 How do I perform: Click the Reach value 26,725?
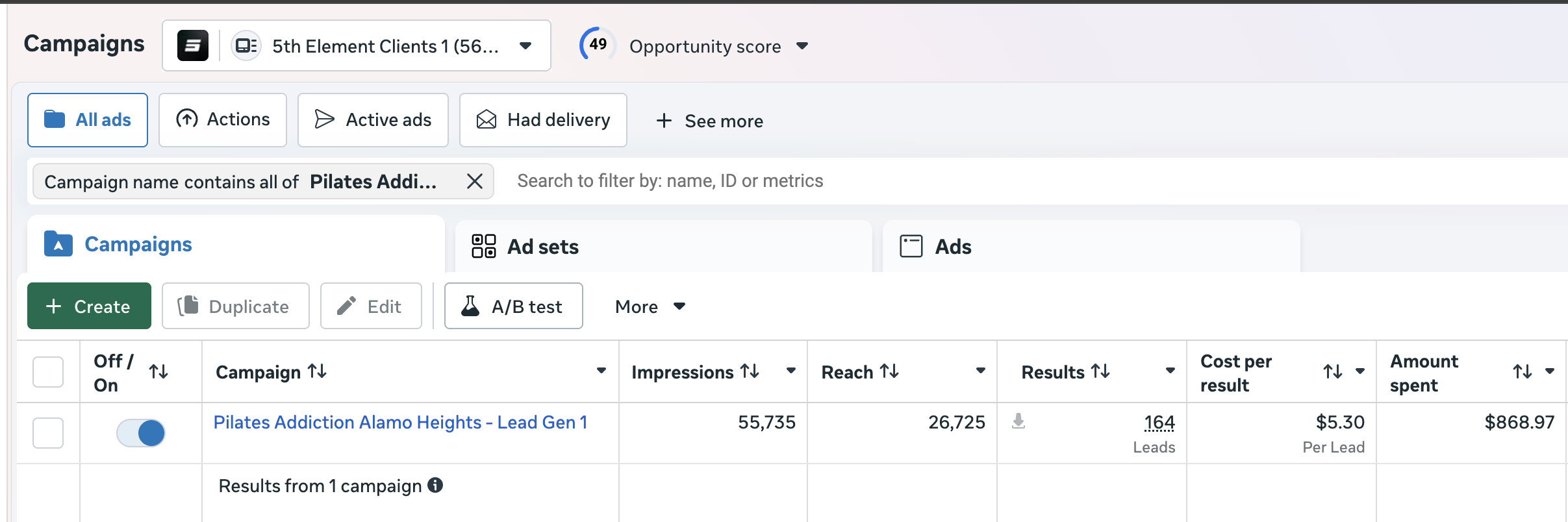957,422
